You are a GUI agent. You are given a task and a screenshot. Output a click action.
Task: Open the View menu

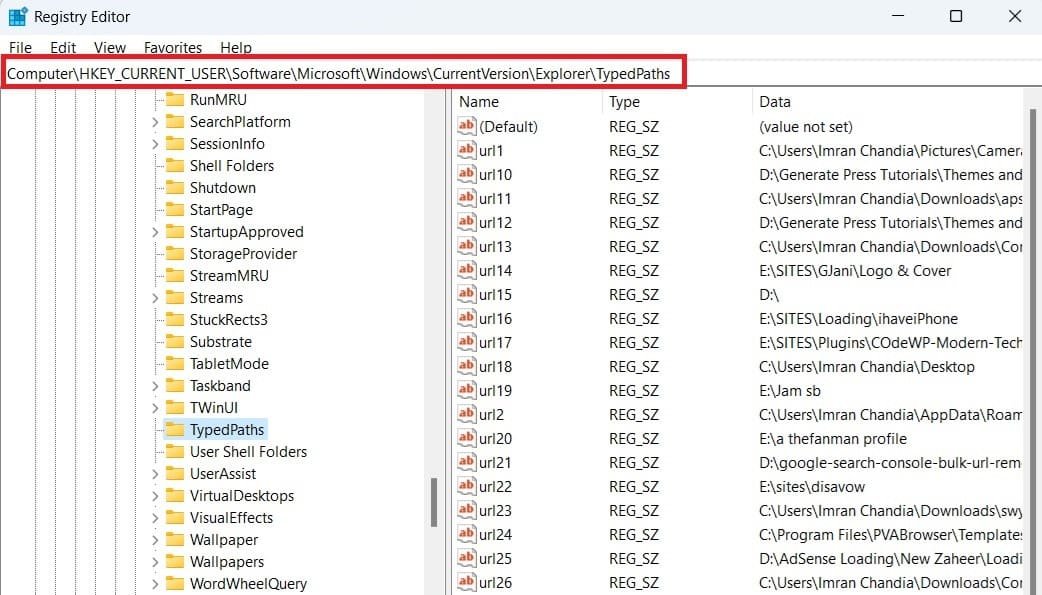(110, 47)
